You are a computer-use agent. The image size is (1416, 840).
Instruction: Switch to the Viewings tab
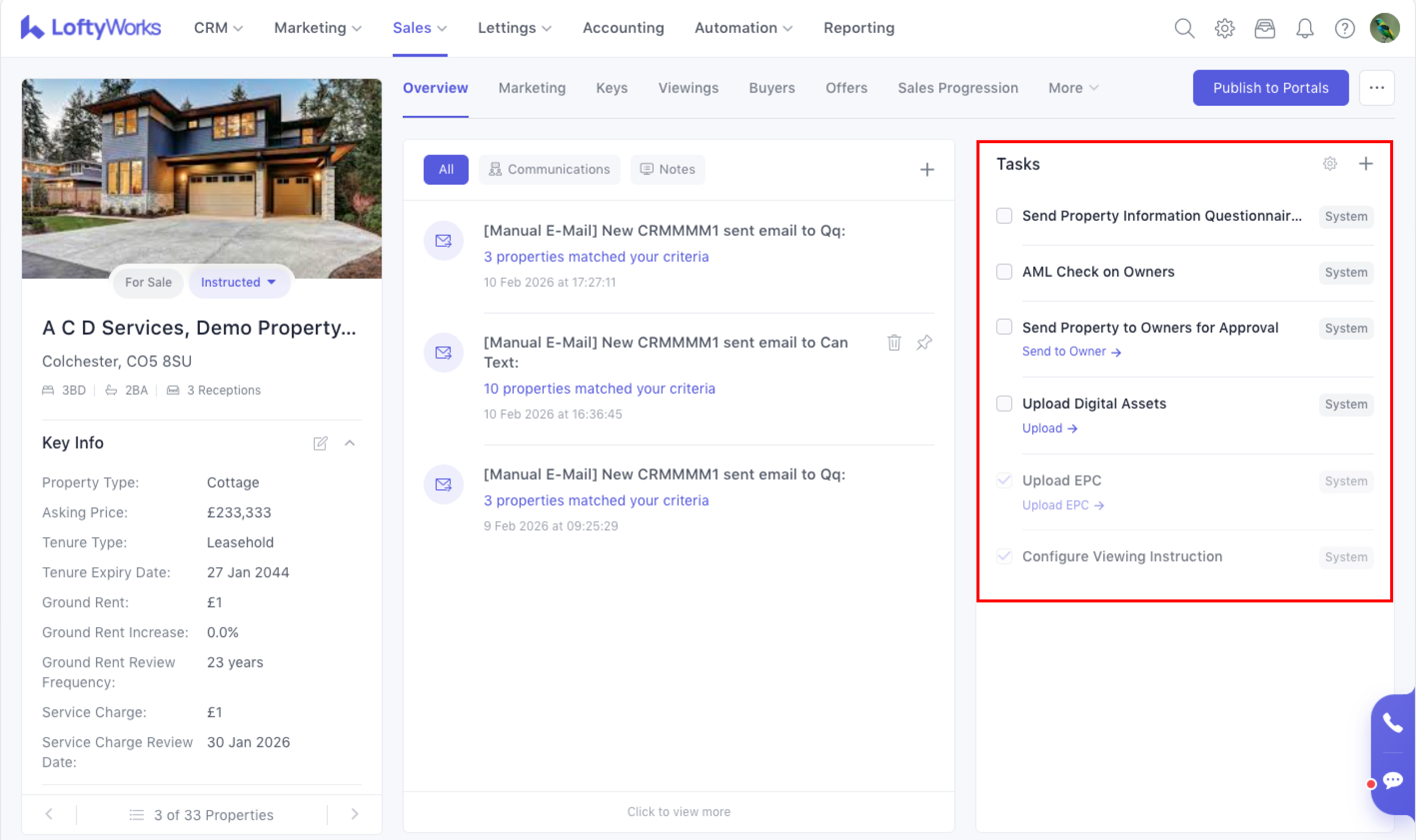688,88
